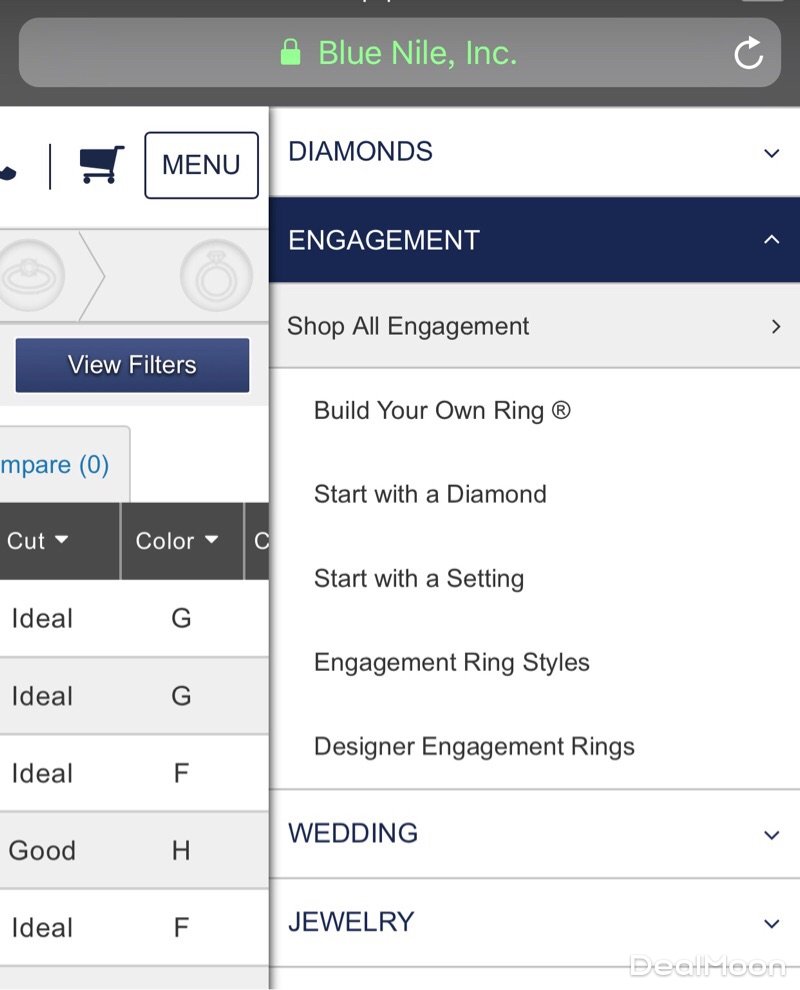Reload the Blue Nile page
The height and width of the screenshot is (990, 800).
pyautogui.click(x=748, y=53)
